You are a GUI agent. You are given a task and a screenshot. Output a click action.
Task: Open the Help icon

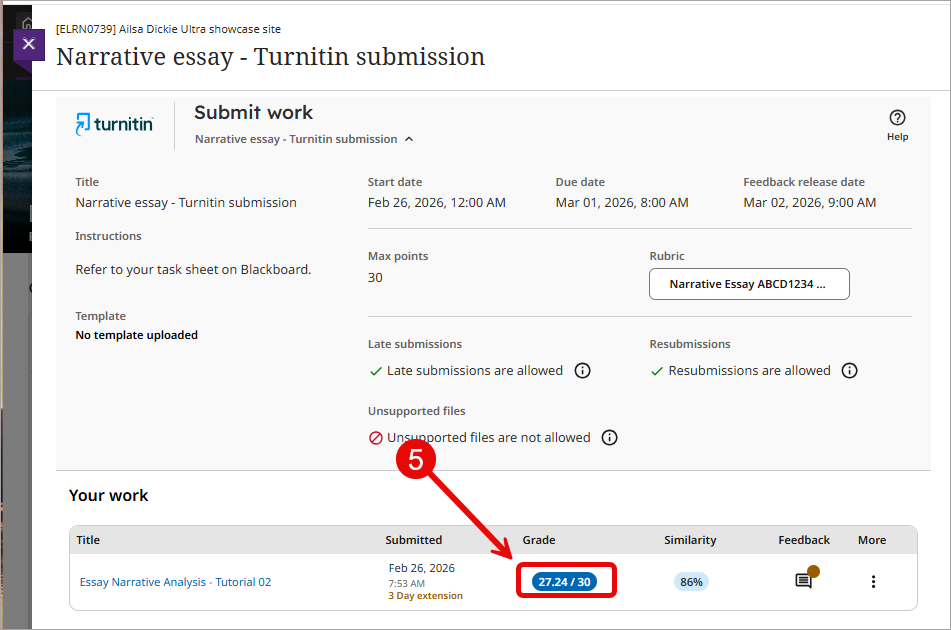(897, 118)
